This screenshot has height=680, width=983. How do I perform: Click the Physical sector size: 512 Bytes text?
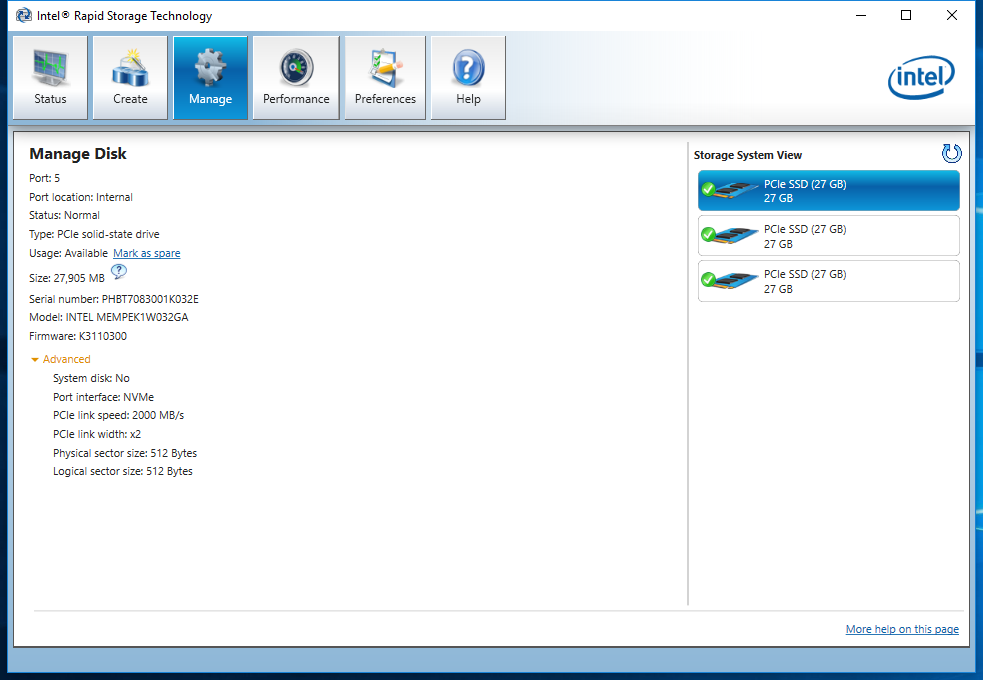[x=125, y=452]
